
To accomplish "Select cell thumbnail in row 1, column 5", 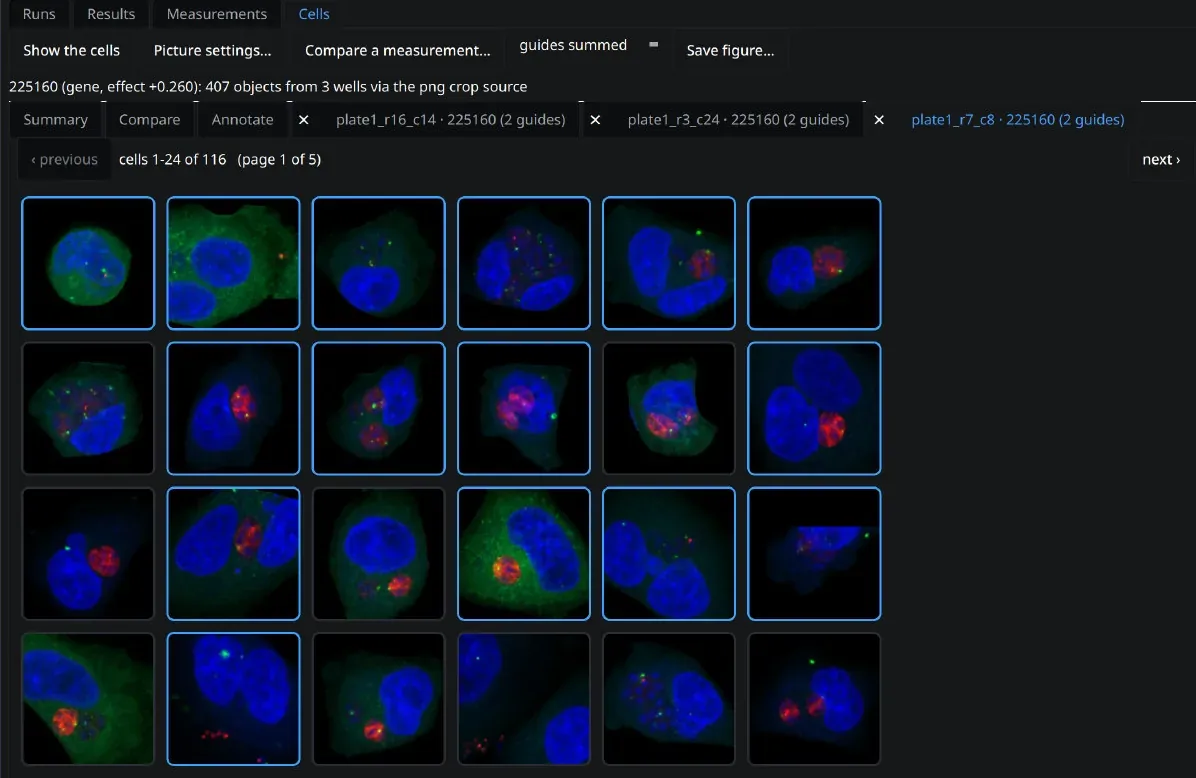I will tap(669, 263).
